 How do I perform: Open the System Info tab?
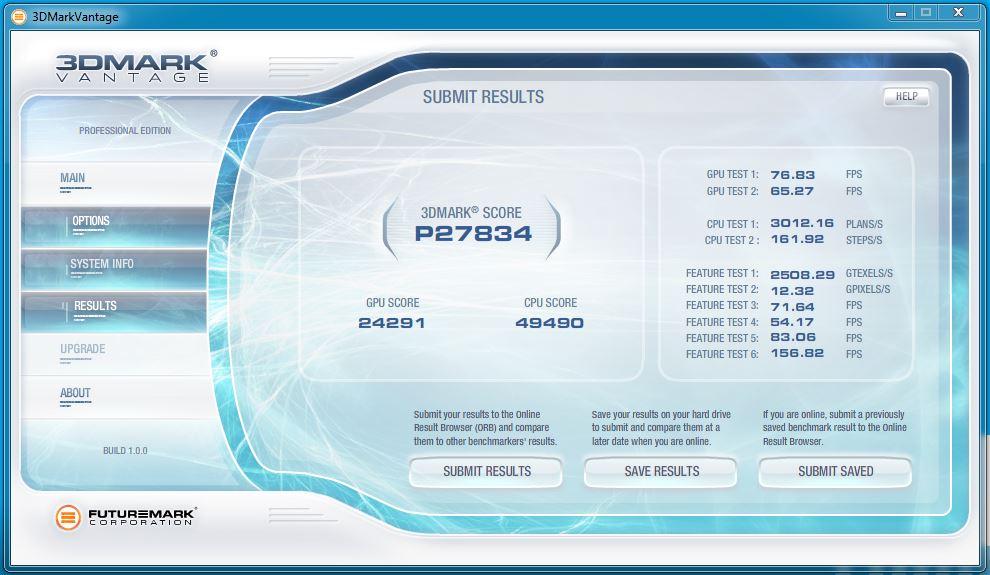tap(114, 269)
